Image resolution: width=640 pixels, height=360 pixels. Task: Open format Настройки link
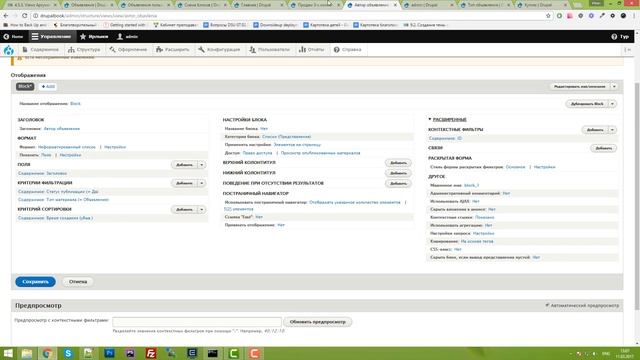coord(115,147)
